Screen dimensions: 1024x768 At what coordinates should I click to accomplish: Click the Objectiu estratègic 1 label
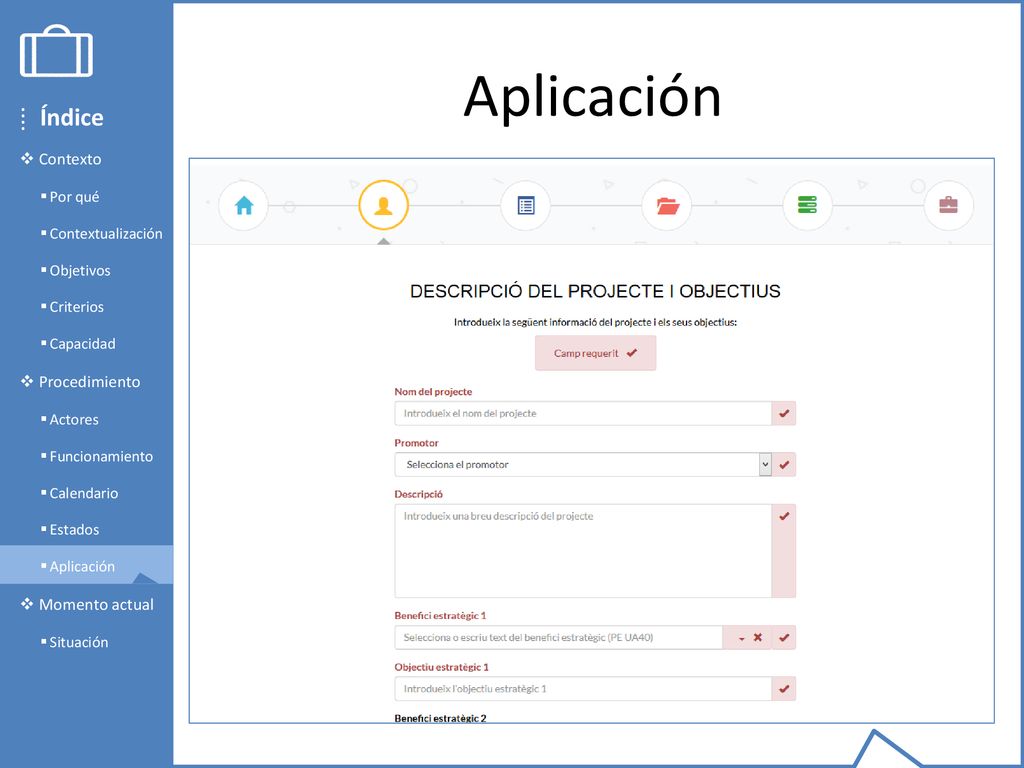441,667
